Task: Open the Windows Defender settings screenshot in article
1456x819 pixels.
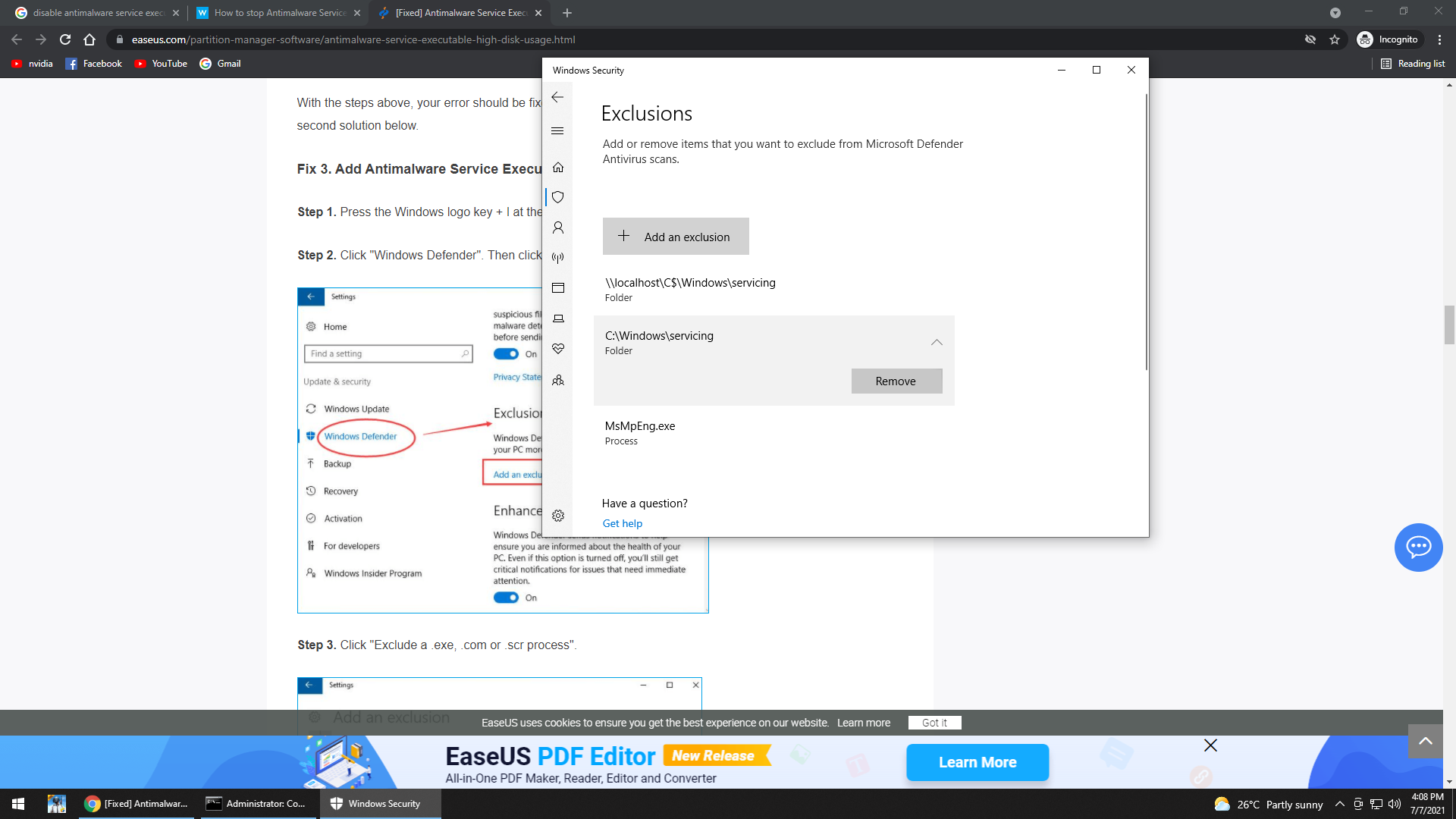Action: pyautogui.click(x=503, y=450)
